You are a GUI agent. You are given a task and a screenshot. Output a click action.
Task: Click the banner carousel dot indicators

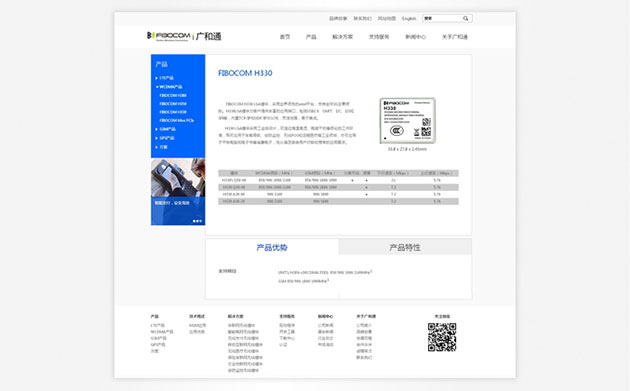(197, 221)
